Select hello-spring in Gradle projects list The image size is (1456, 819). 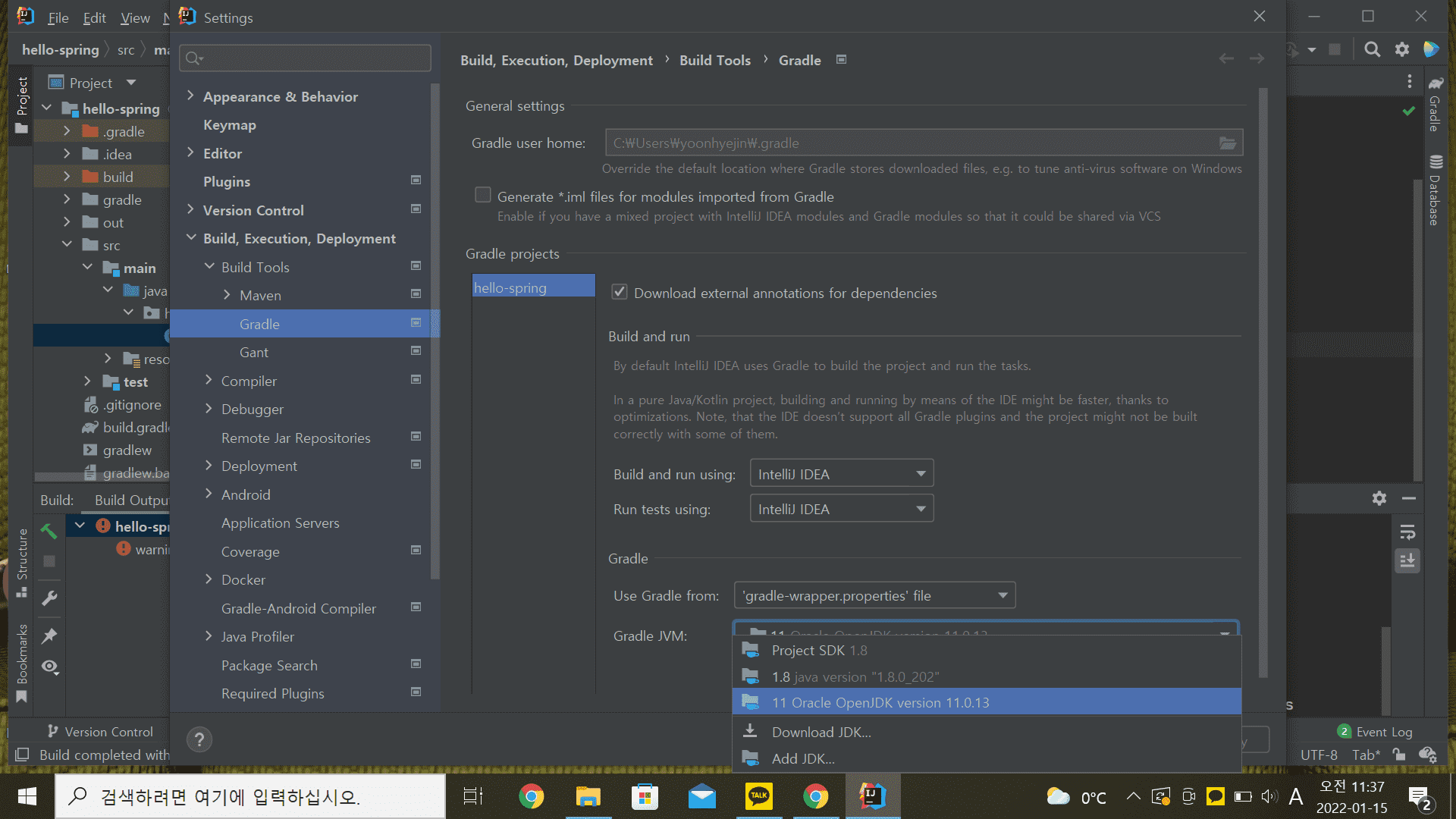point(533,287)
